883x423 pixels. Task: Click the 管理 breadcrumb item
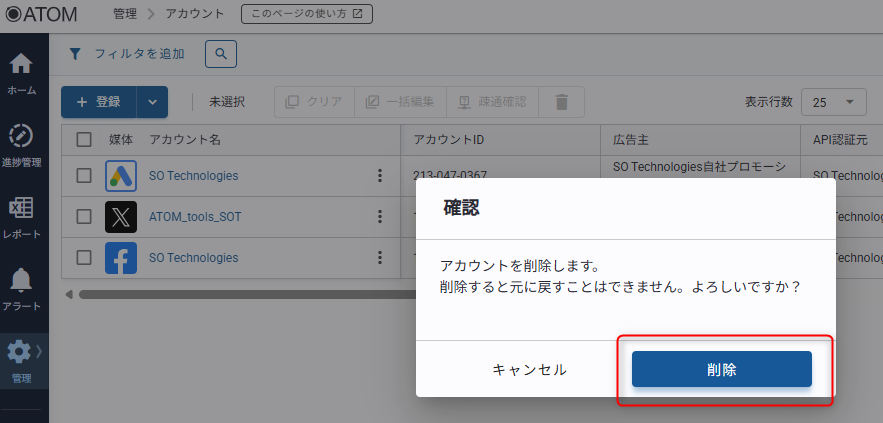(125, 14)
